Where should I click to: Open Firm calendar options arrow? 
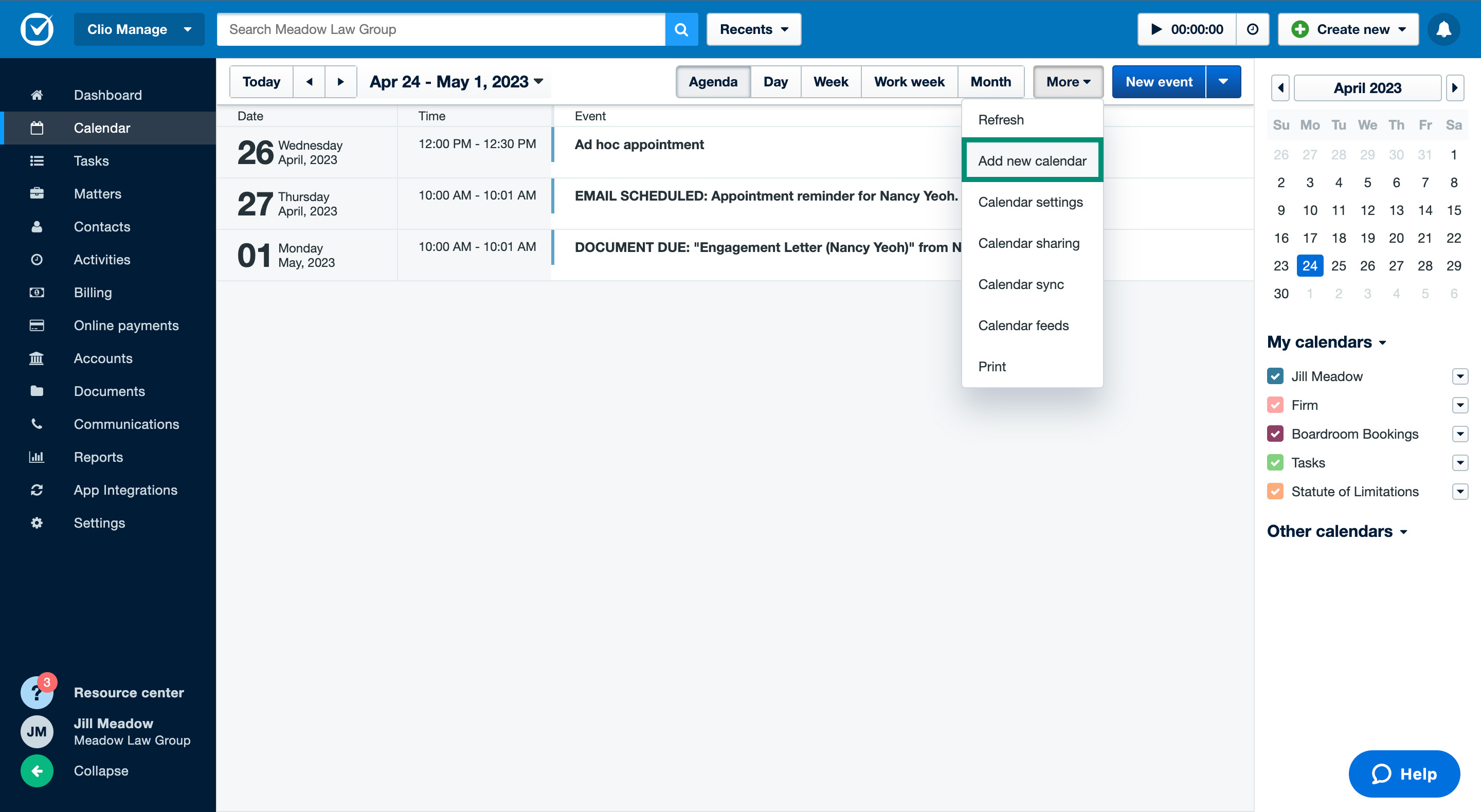coord(1460,405)
